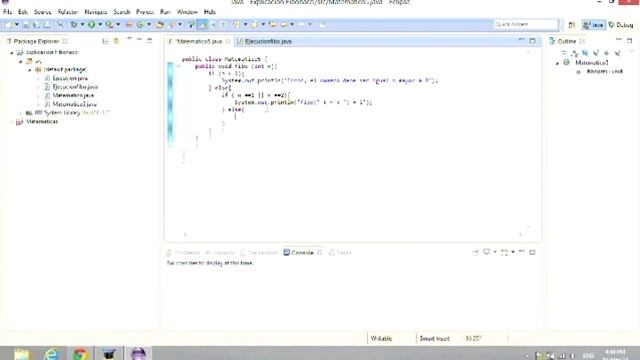
Task: Switch to EjecucionFibo.java editor tab
Action: click(264, 41)
